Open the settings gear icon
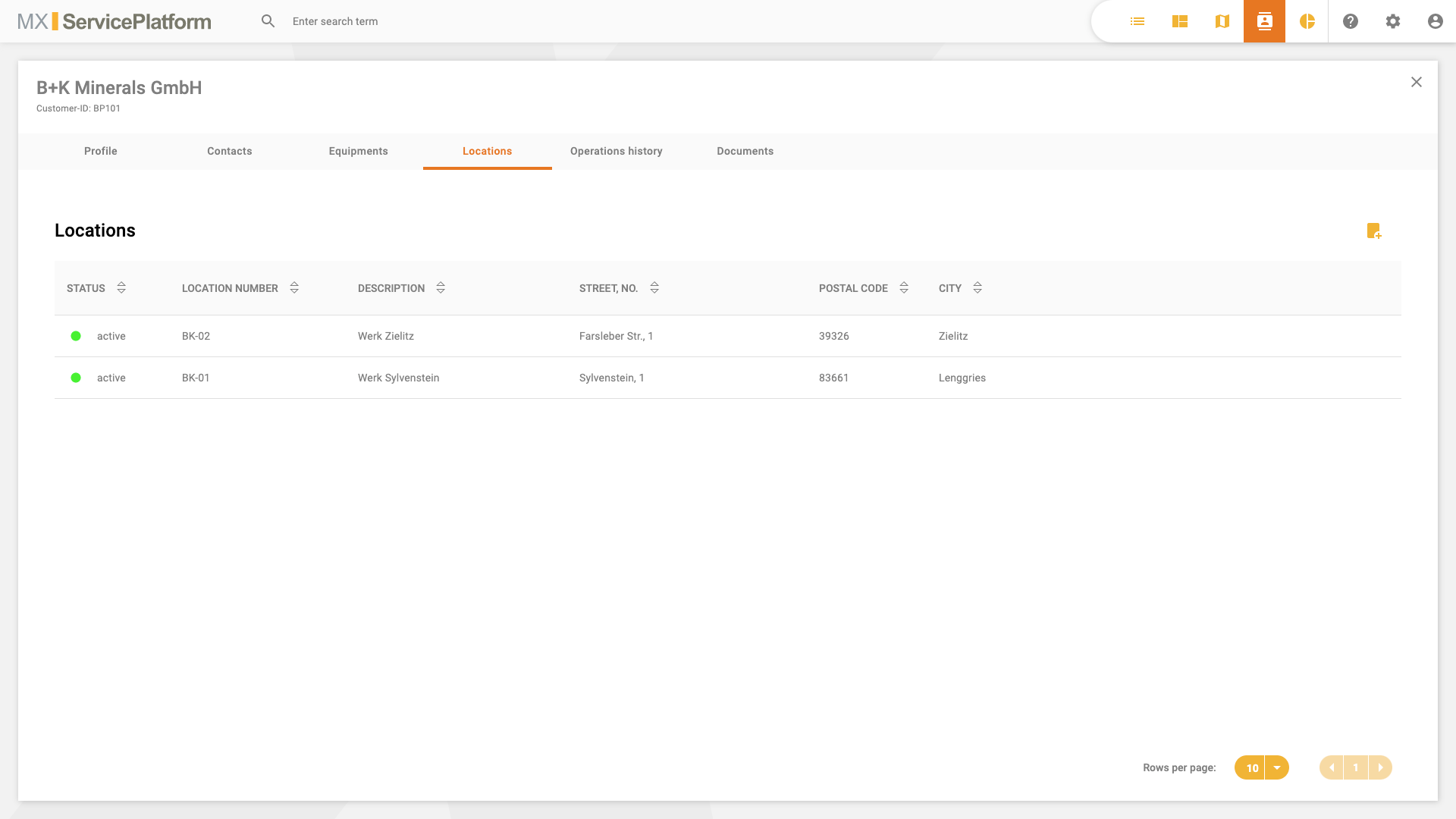The width and height of the screenshot is (1456, 819). [x=1393, y=21]
